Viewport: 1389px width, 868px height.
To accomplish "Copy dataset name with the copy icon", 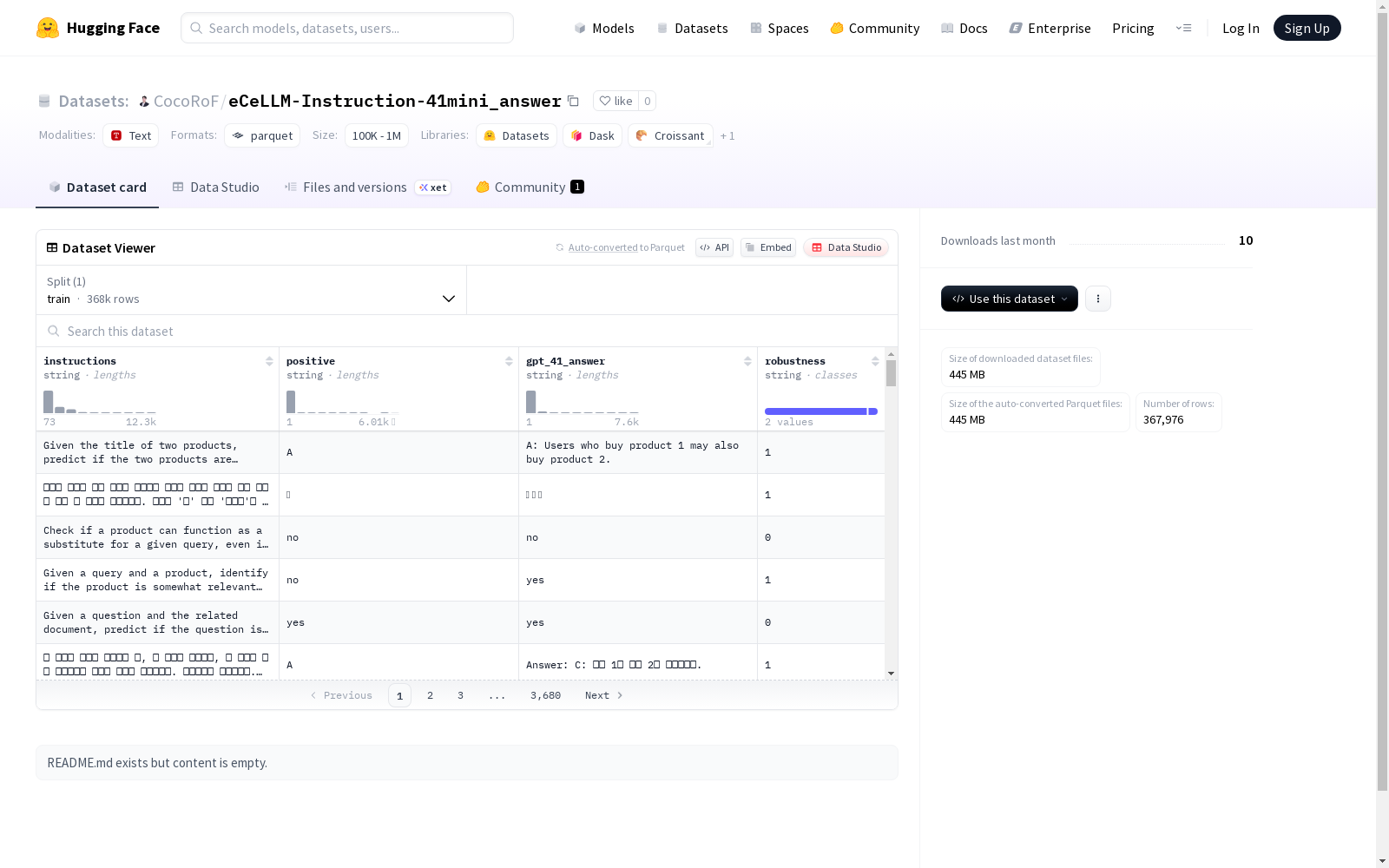I will pos(573,101).
